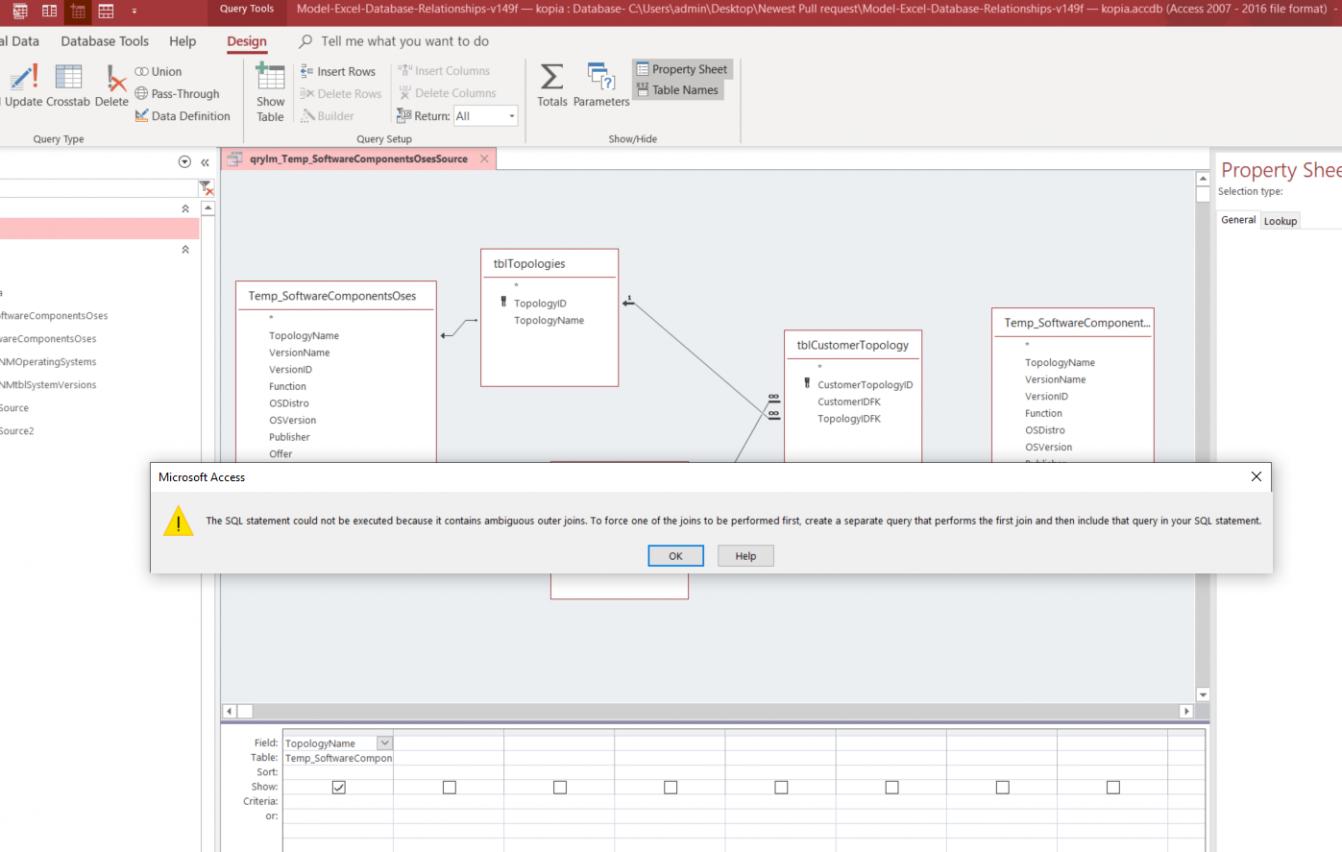The width and height of the screenshot is (1342, 852).
Task: Select NMOperatingSystems in navigation pane
Action: click(x=49, y=362)
